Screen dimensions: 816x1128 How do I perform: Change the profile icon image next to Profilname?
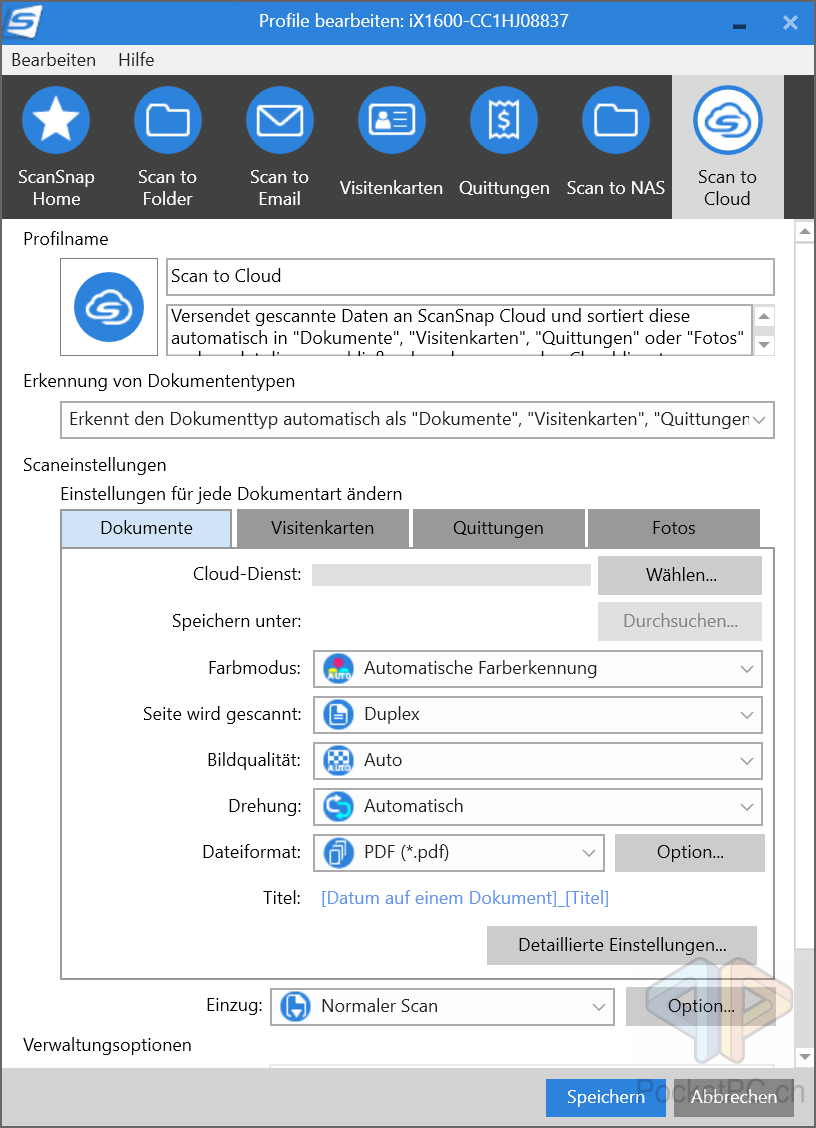tap(109, 307)
